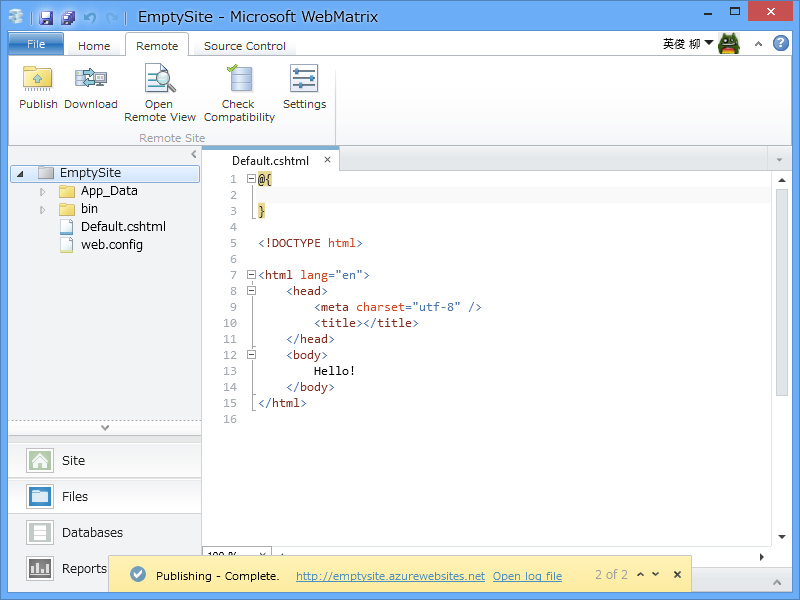
Task: Click the editor vertical scrollbar thumb
Action: (x=782, y=292)
